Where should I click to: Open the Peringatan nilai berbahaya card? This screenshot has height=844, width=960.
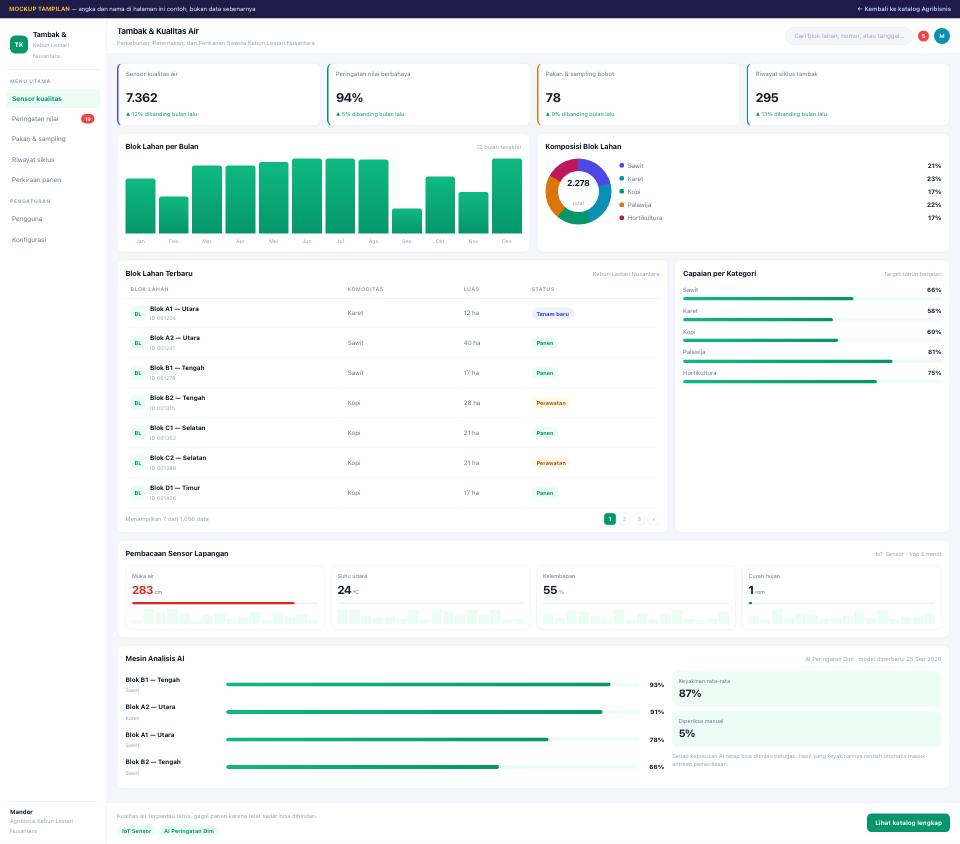[429, 94]
